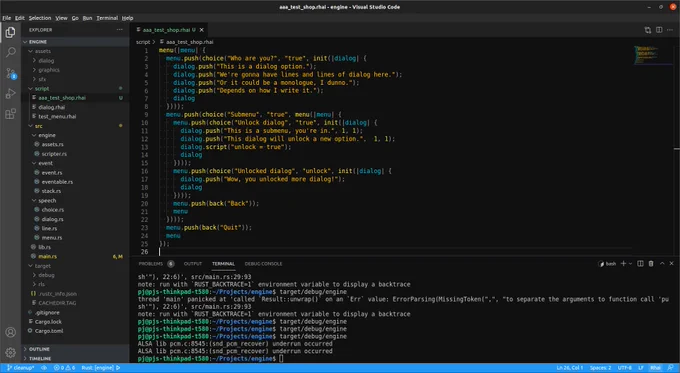This screenshot has width=680, height=373.
Task: Change the LF end-of-line sequence
Action: pyautogui.click(x=641, y=368)
